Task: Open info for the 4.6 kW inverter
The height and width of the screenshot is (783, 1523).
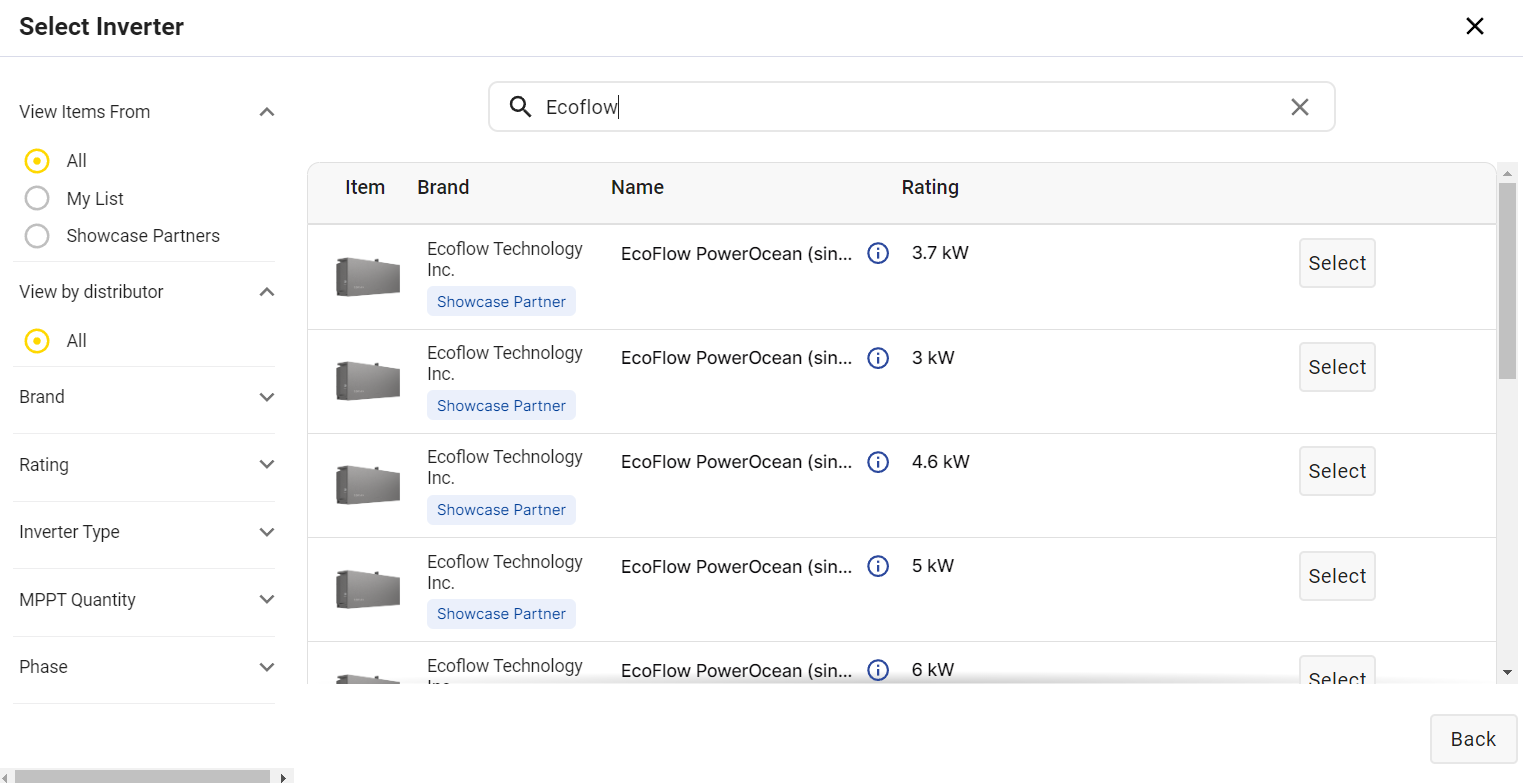Action: tap(878, 462)
